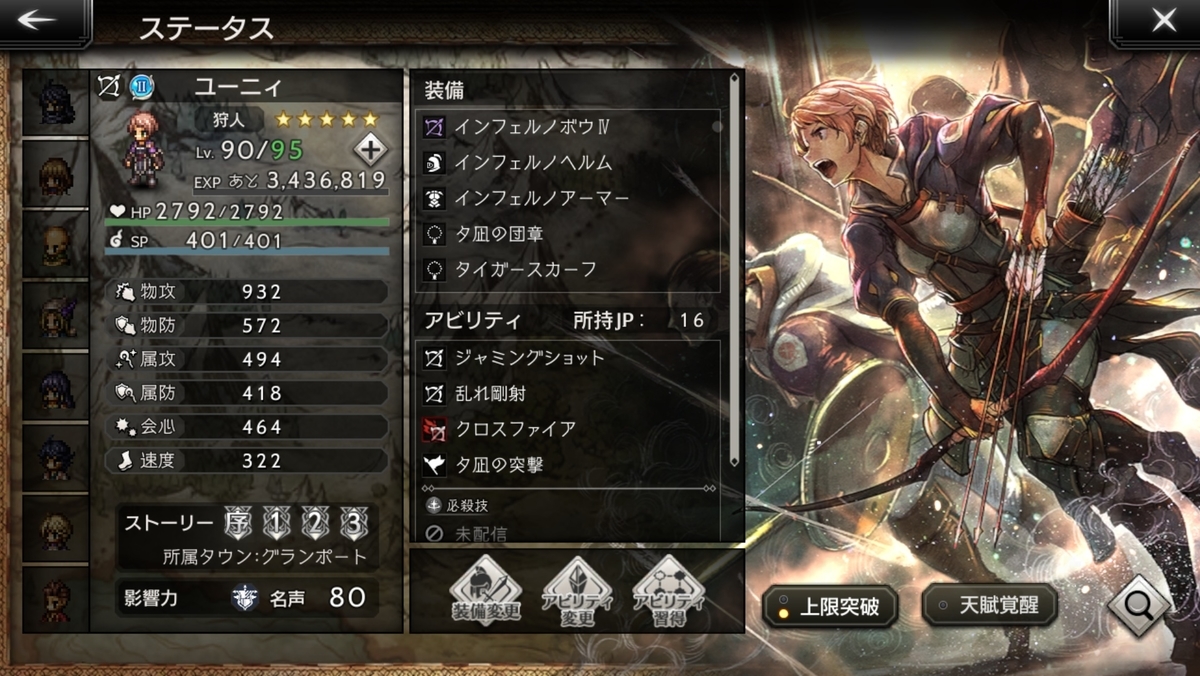
Task: Select story chapter 1 badge
Action: pyautogui.click(x=277, y=523)
